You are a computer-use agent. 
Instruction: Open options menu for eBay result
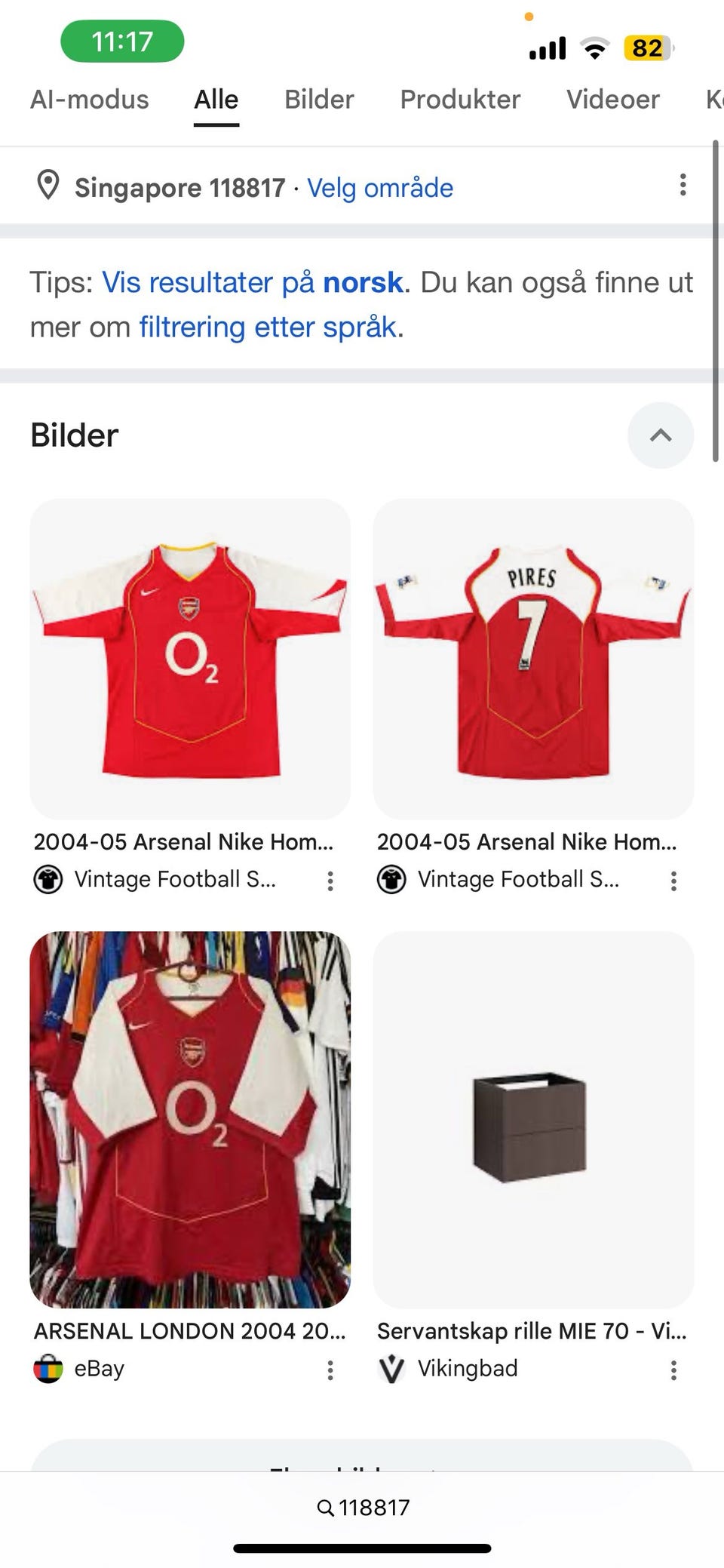coord(330,1370)
